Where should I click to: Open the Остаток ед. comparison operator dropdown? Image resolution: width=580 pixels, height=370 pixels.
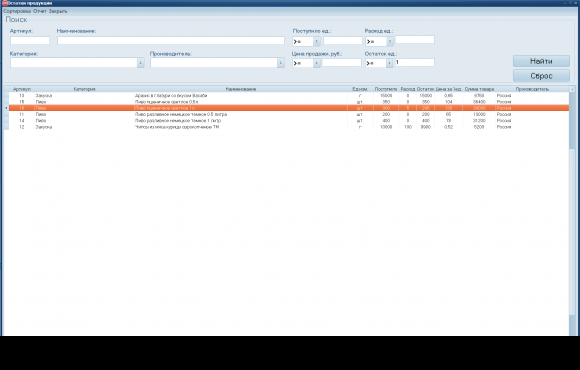[x=389, y=63]
